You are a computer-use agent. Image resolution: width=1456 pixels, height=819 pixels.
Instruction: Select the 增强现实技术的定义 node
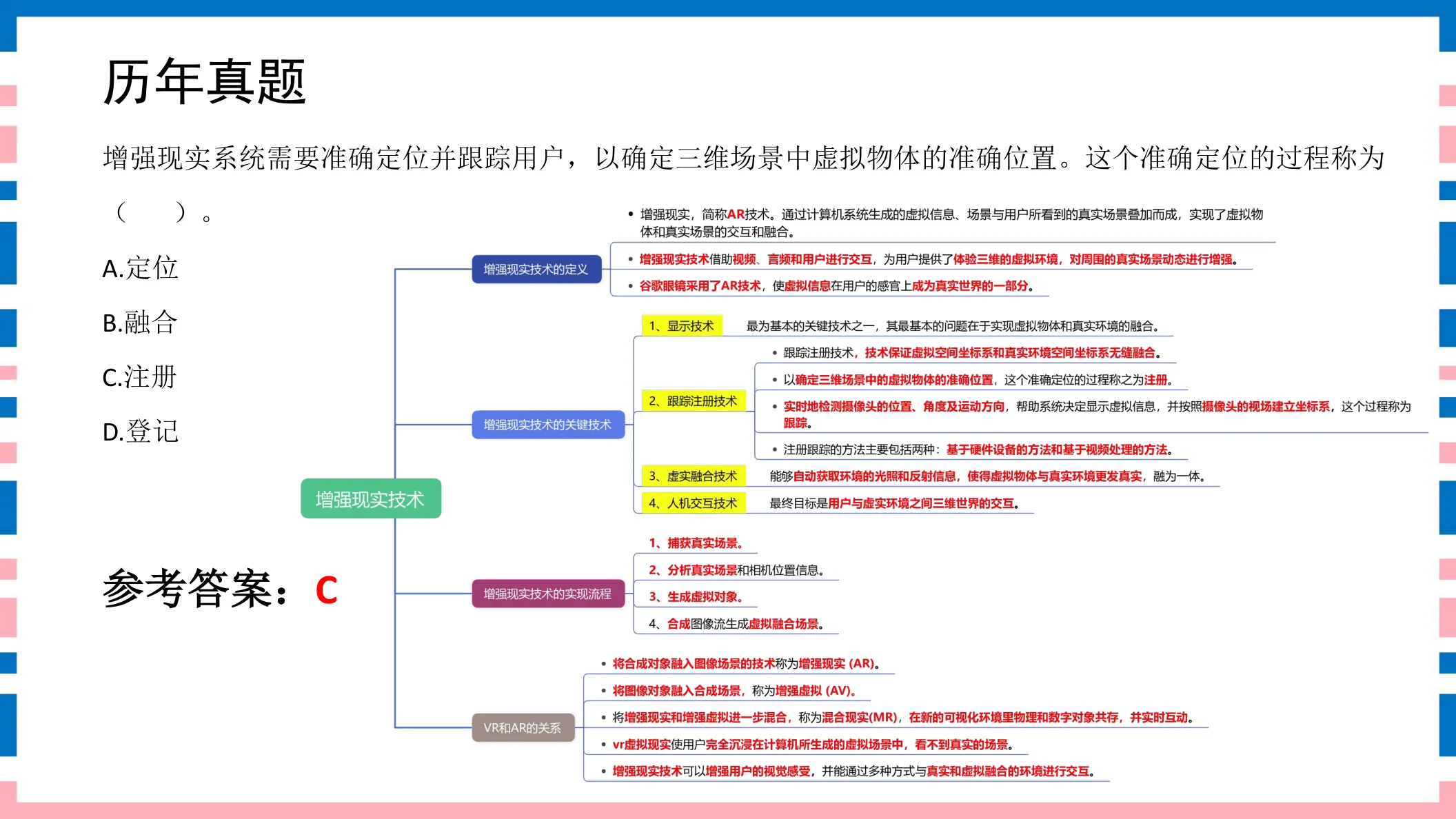[536, 269]
